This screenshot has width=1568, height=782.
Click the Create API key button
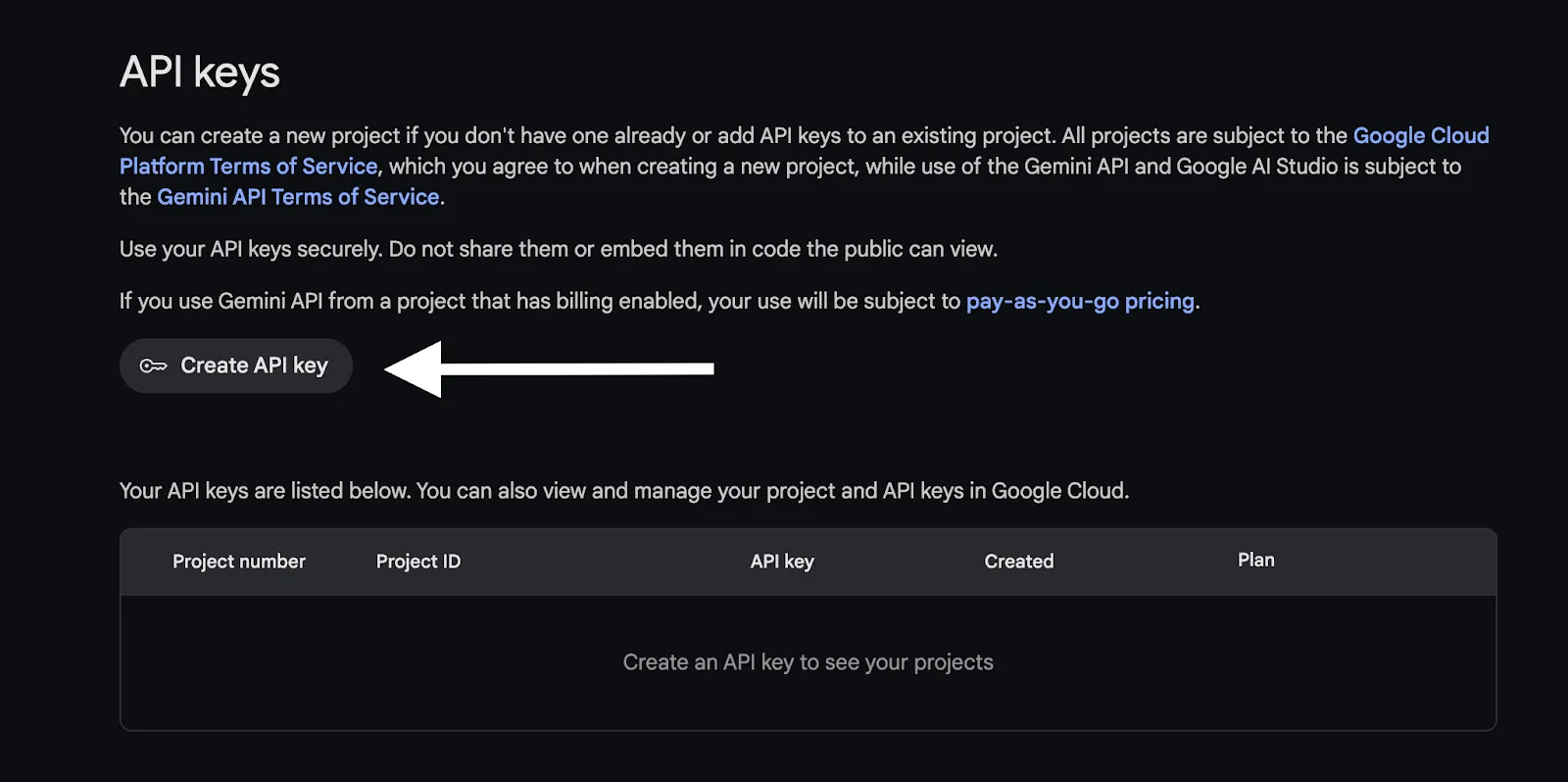tap(236, 366)
